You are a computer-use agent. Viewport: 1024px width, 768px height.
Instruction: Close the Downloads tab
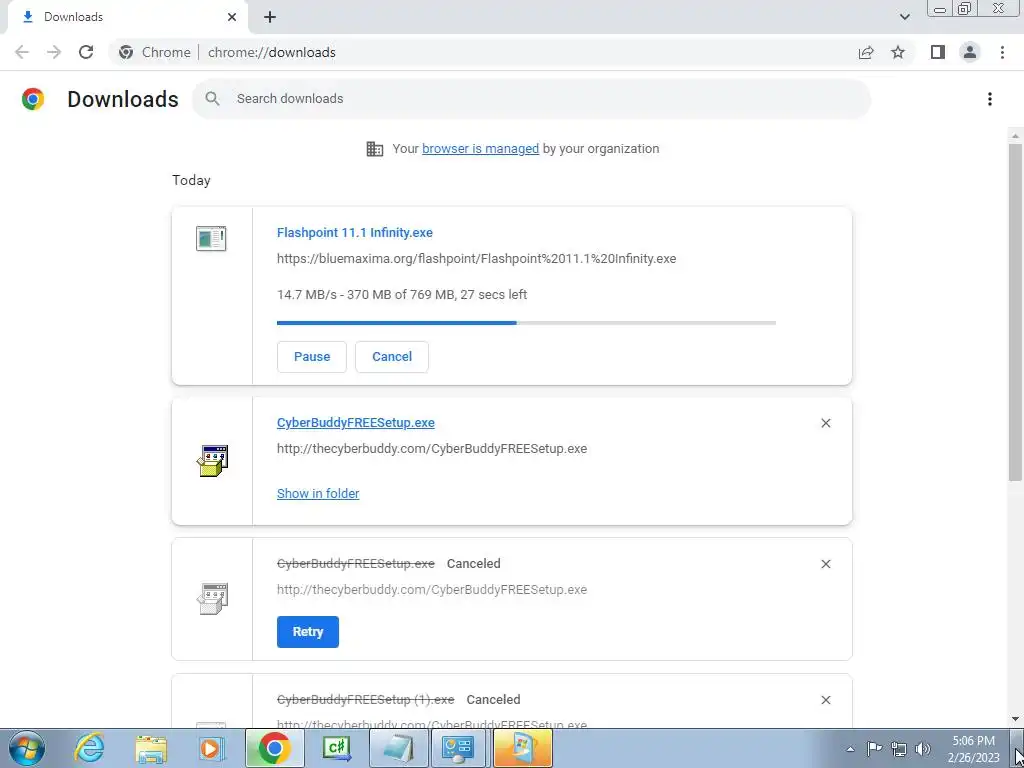tap(232, 17)
